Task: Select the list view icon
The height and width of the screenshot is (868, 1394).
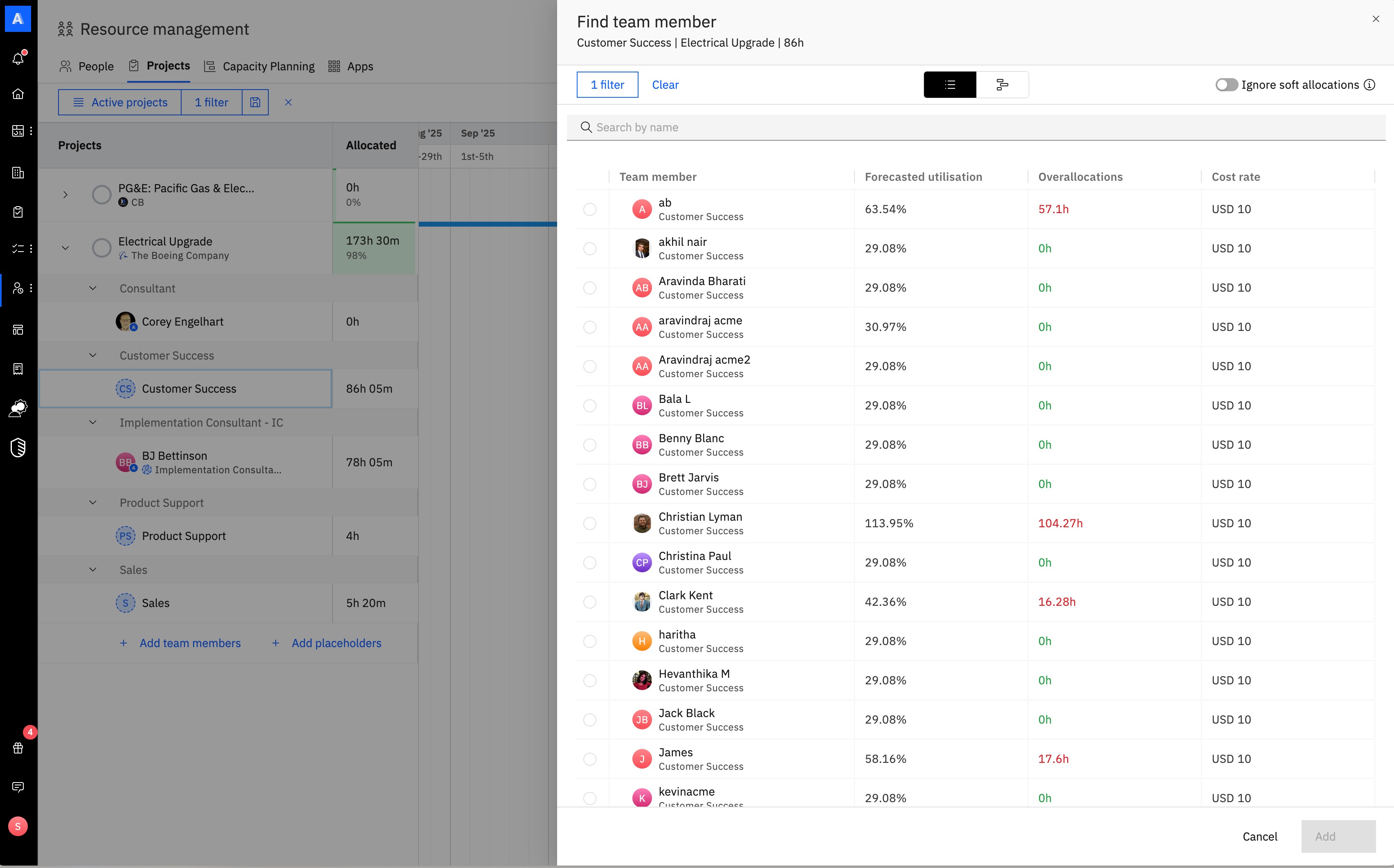Action: [950, 85]
